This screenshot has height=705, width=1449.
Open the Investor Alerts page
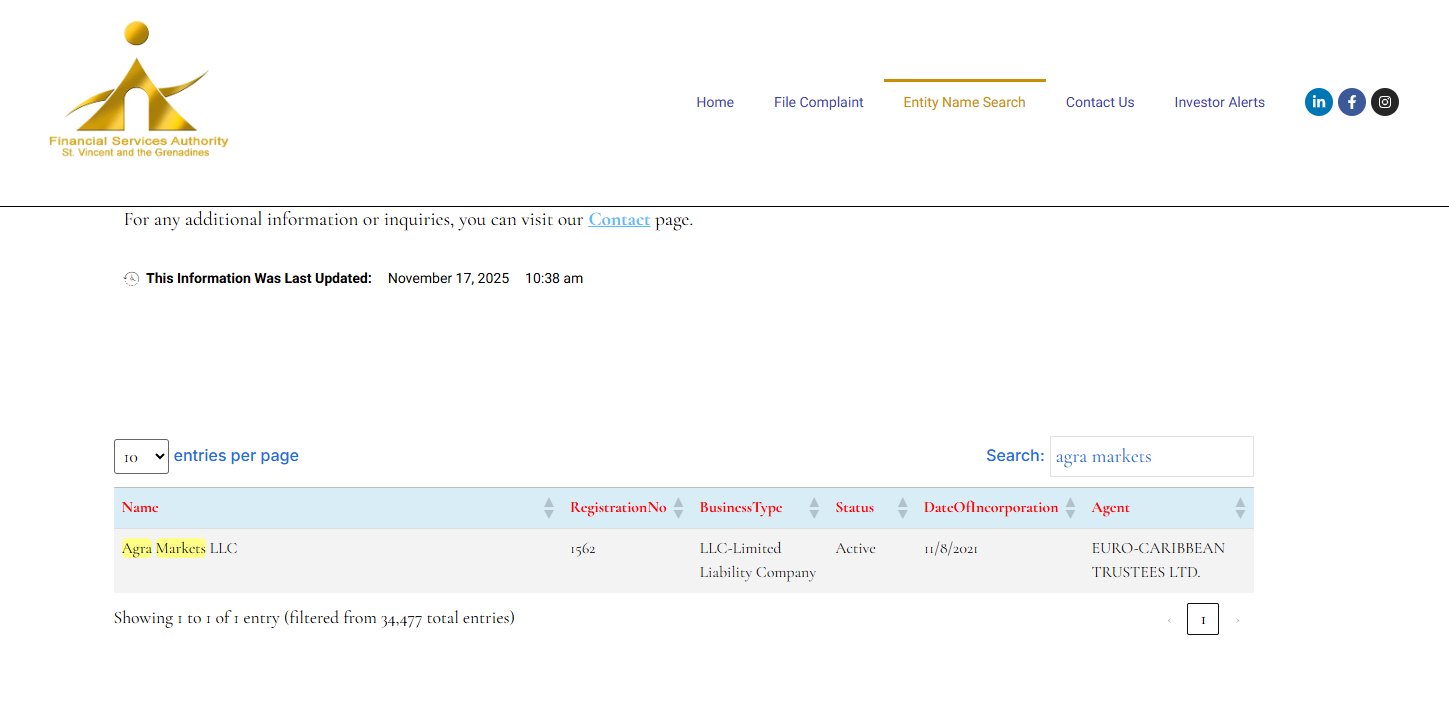point(1219,102)
